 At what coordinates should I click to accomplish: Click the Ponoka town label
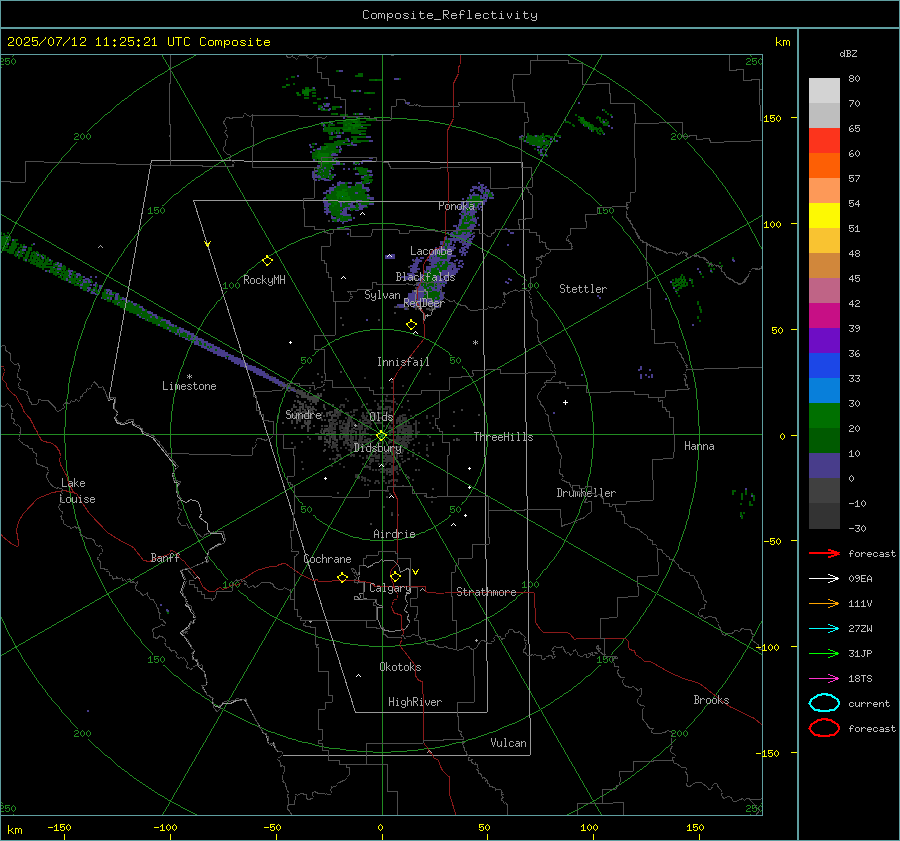coord(456,206)
